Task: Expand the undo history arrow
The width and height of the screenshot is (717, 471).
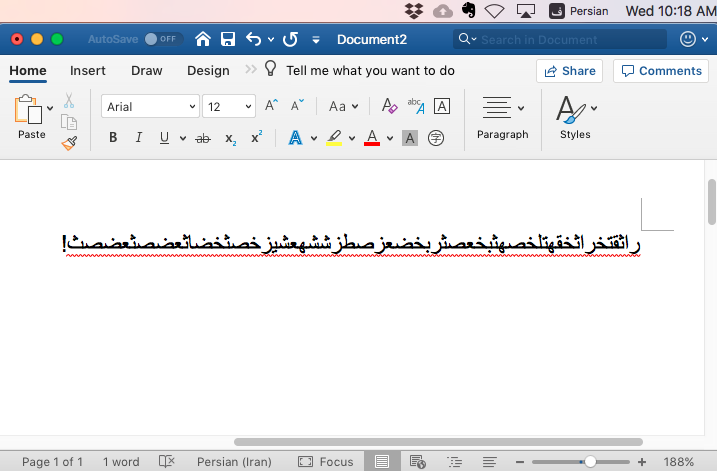Action: pos(271,40)
